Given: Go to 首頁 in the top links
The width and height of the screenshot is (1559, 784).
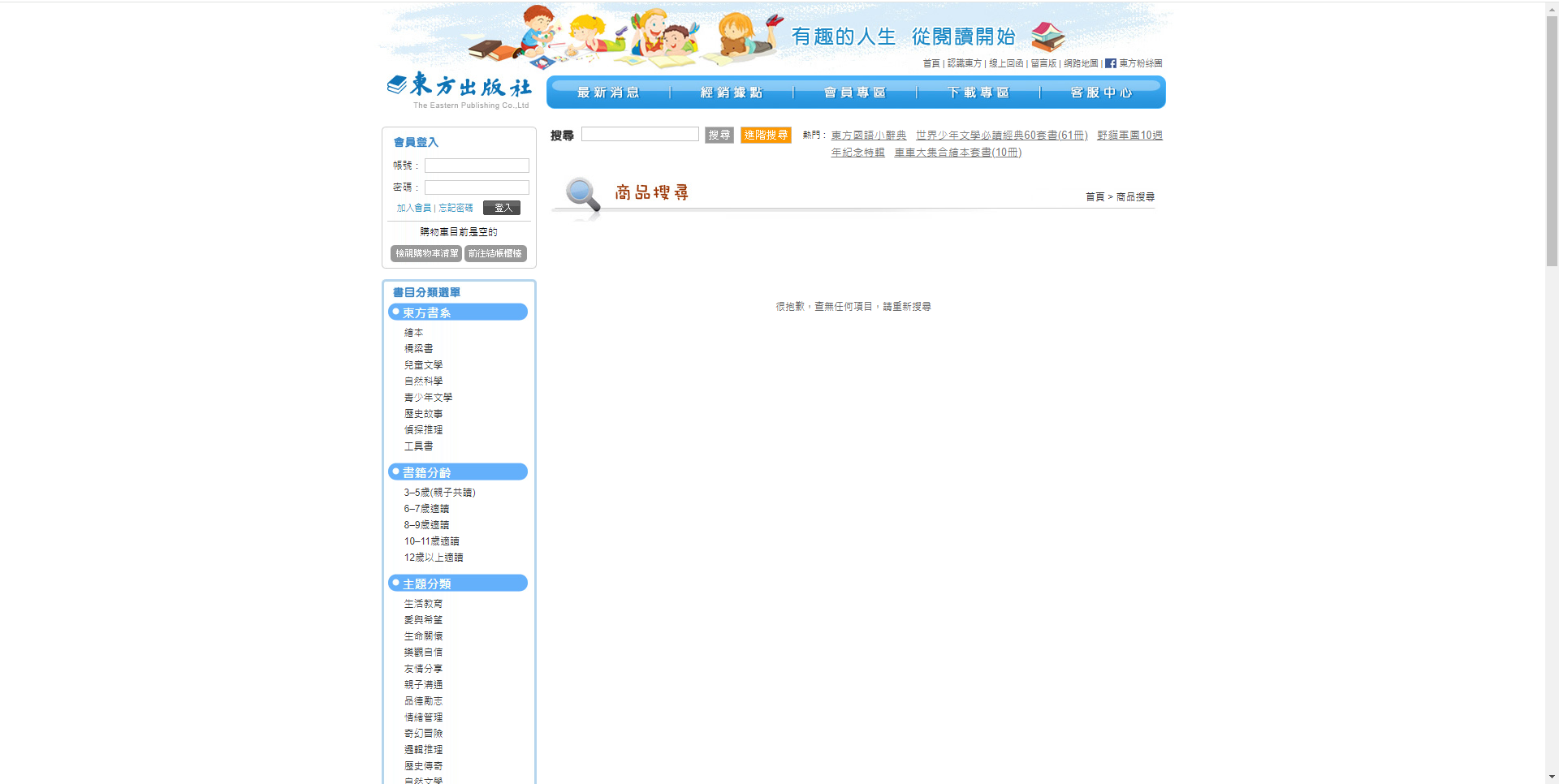Looking at the screenshot, I should tap(931, 63).
